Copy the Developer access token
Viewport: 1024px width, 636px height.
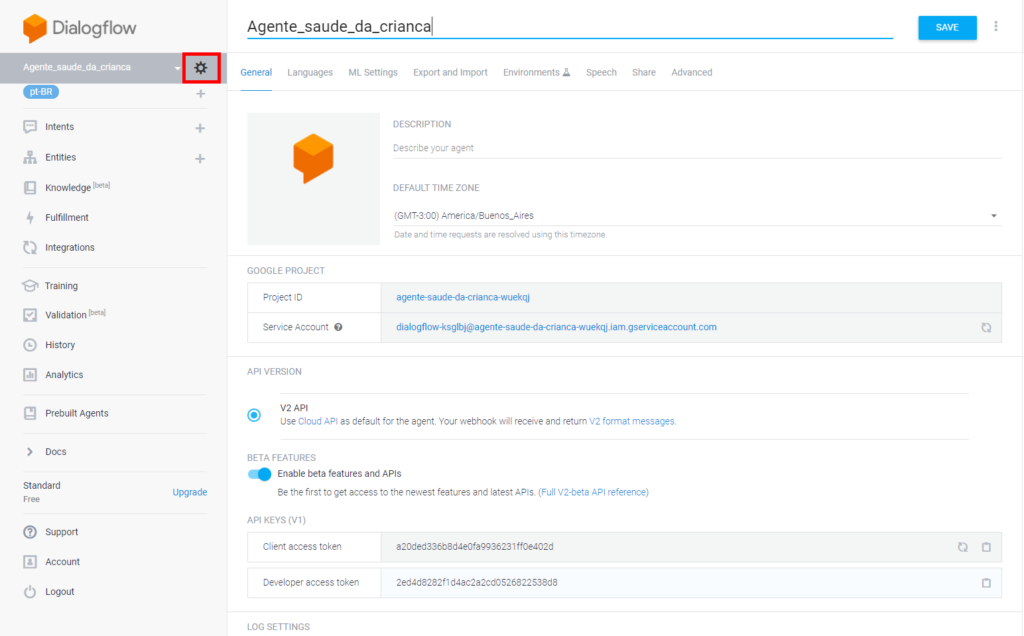[986, 582]
